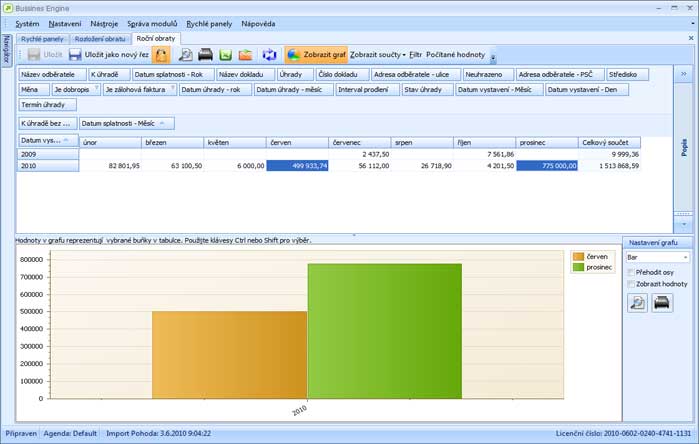Viewport: 700px width, 444px height.
Task: Click the blue refresh arrows icon
Action: click(269, 54)
